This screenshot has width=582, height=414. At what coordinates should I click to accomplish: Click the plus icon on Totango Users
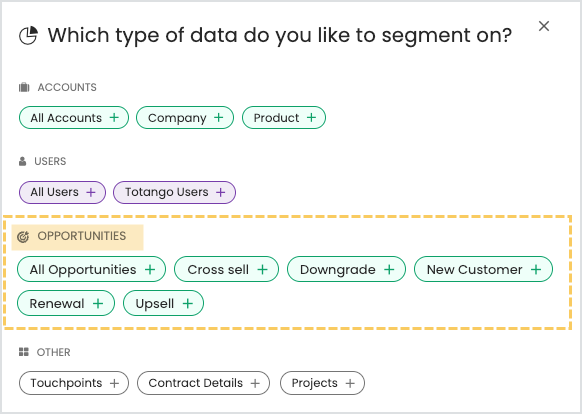[x=220, y=192]
